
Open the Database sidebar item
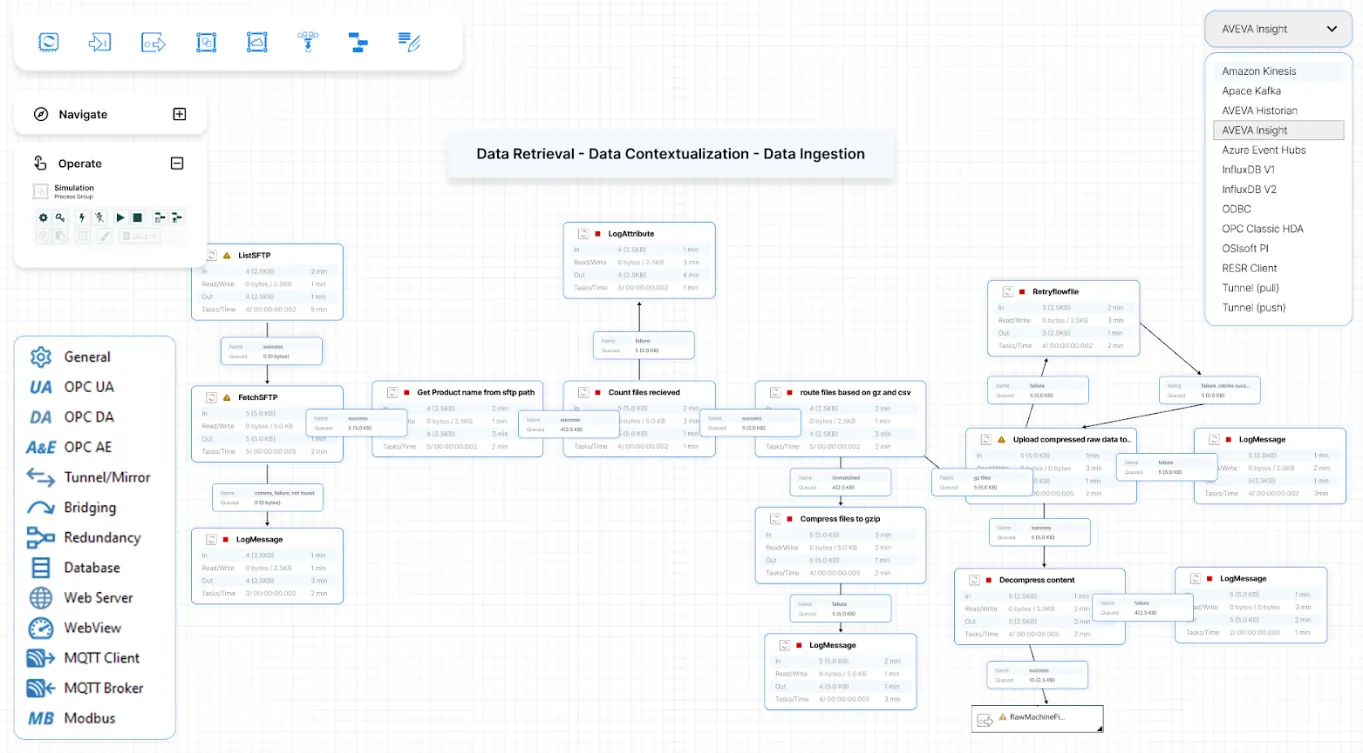[x=75, y=567]
